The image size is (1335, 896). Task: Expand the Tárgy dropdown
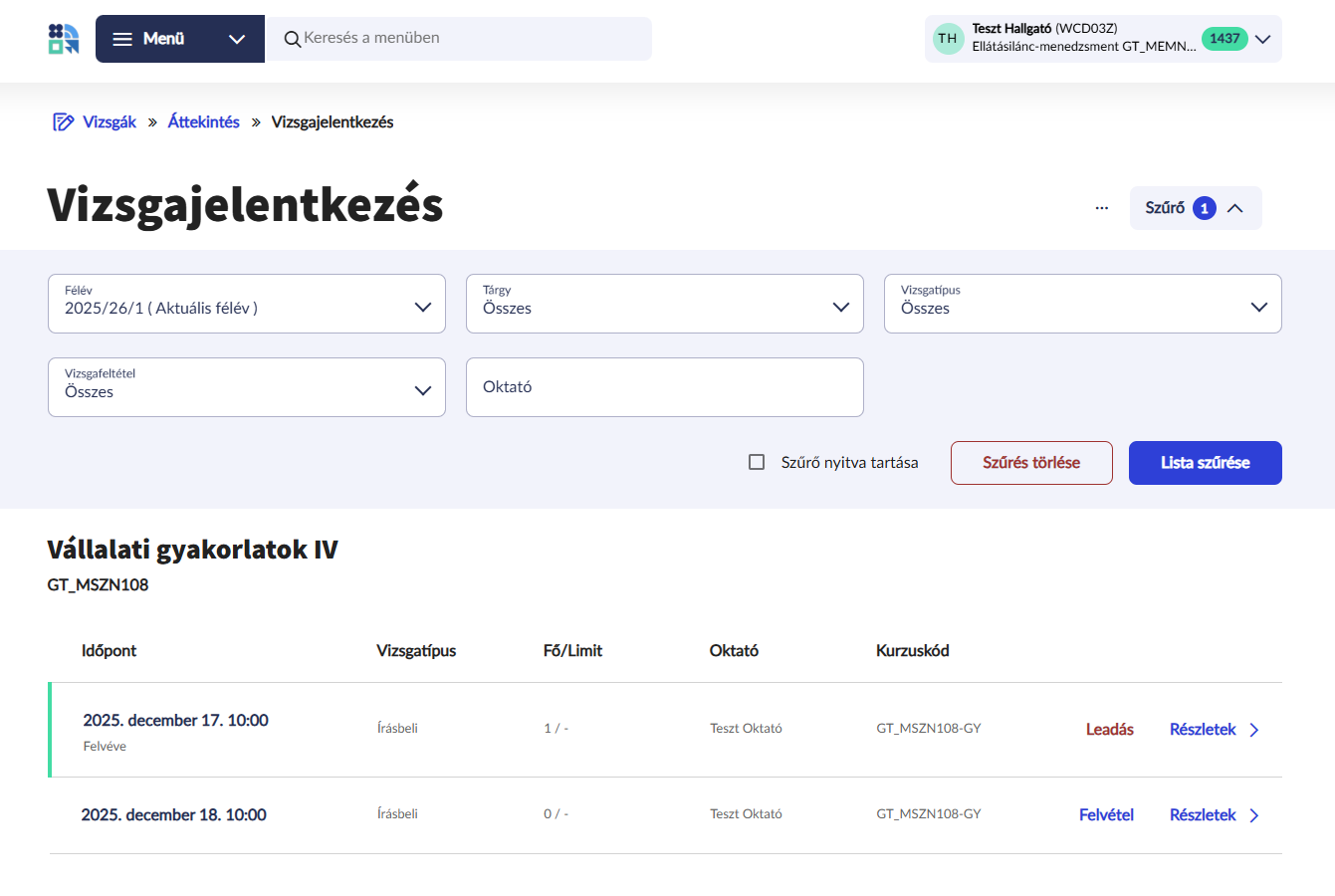[664, 304]
